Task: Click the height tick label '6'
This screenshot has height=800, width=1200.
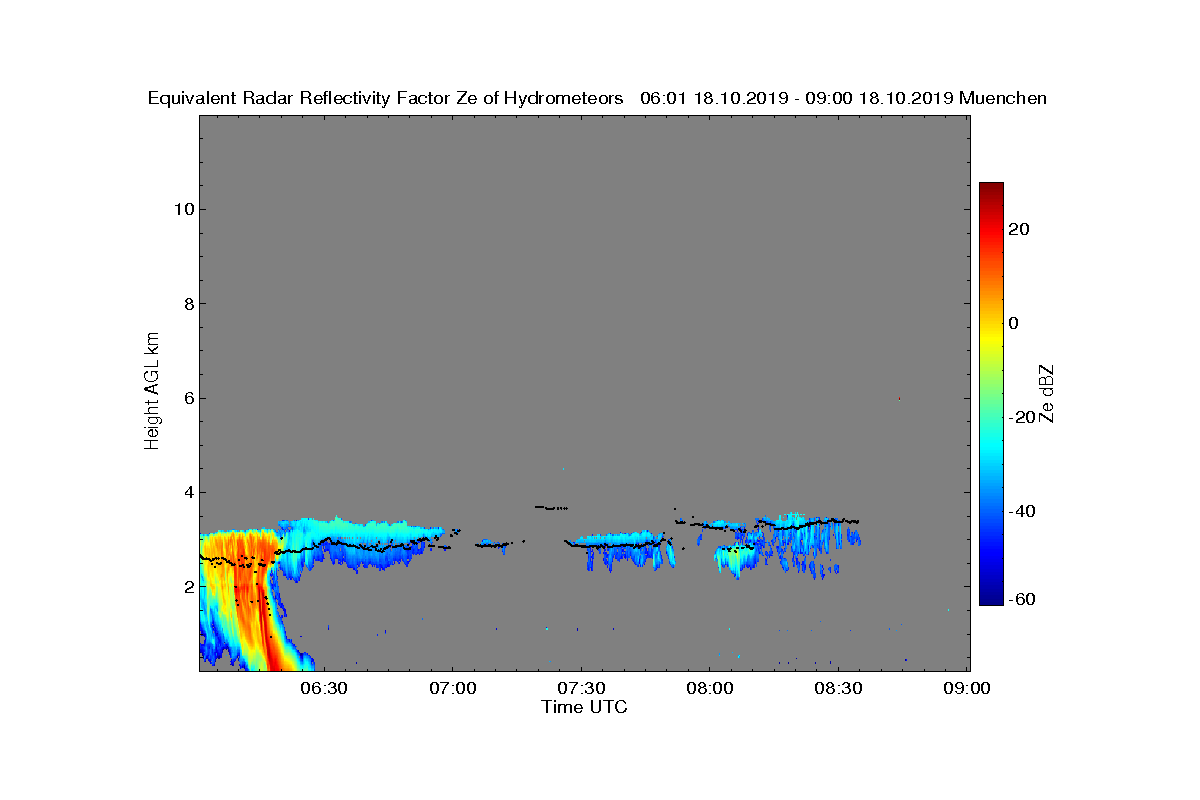Action: (188, 398)
